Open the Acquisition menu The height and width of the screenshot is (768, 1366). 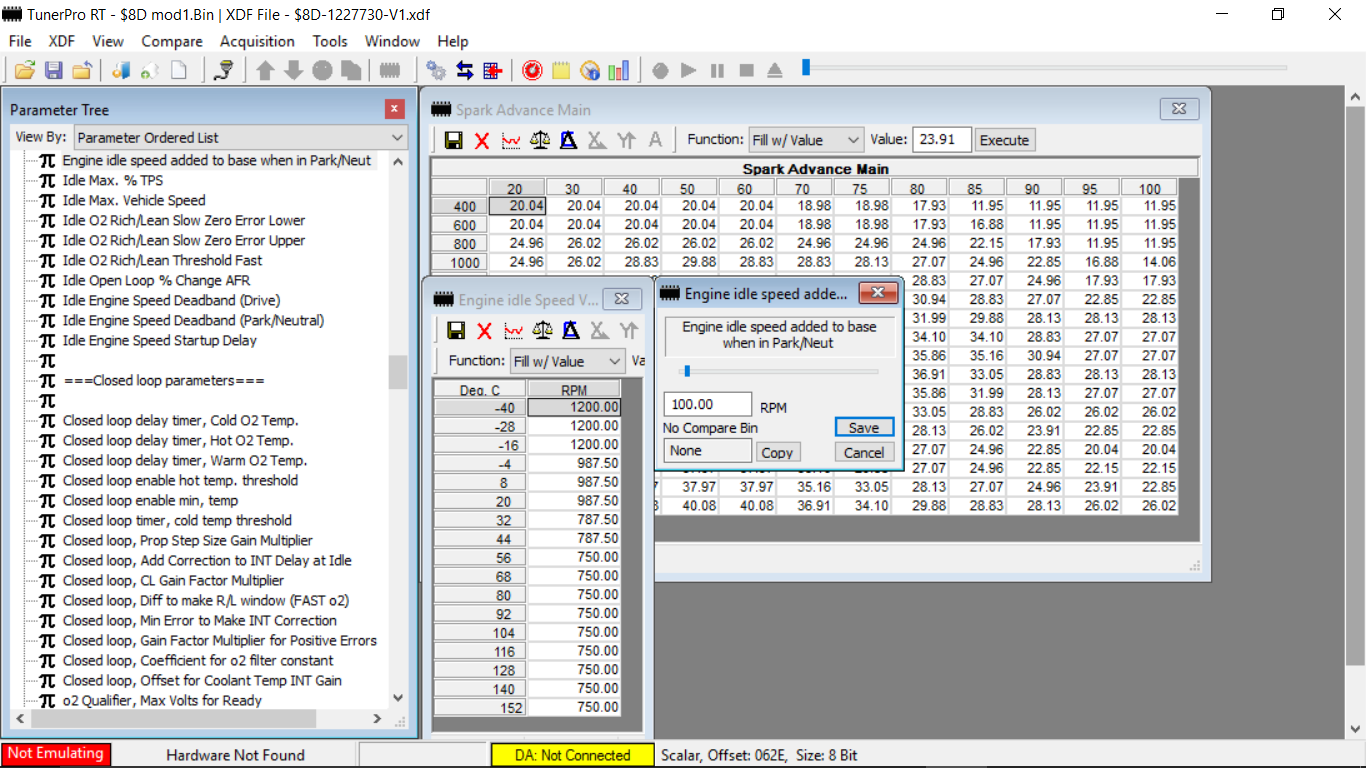click(x=257, y=41)
